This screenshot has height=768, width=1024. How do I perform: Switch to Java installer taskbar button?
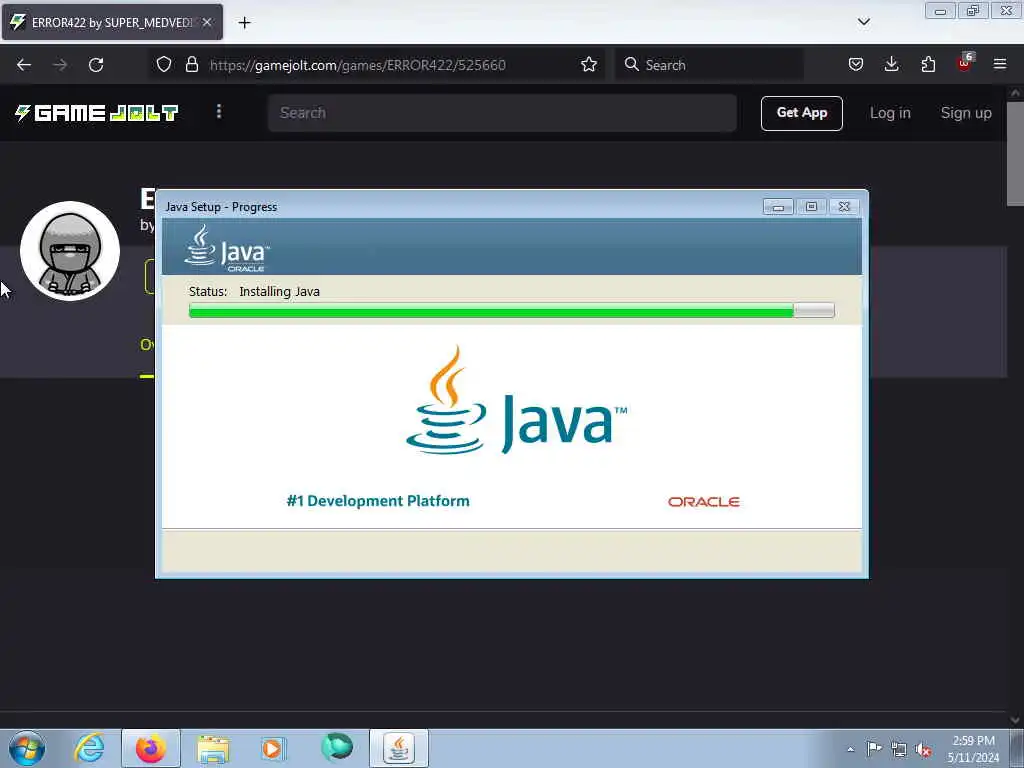[x=399, y=748]
